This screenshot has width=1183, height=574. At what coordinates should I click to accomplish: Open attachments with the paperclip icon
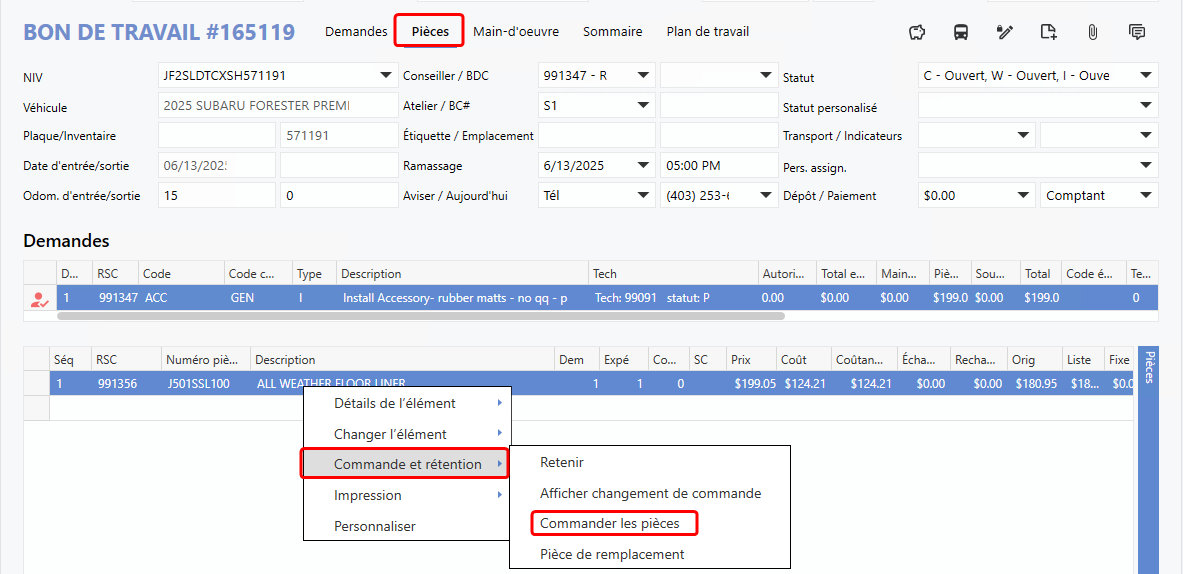(1092, 32)
